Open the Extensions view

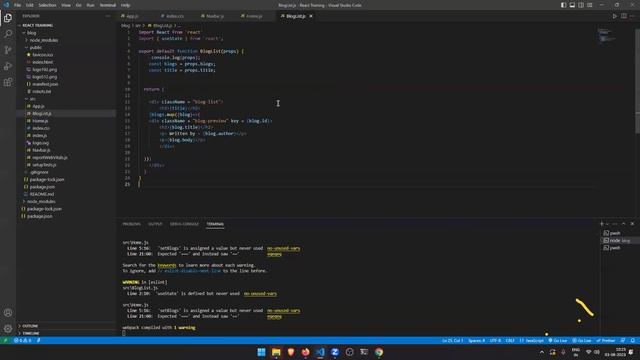8,82
